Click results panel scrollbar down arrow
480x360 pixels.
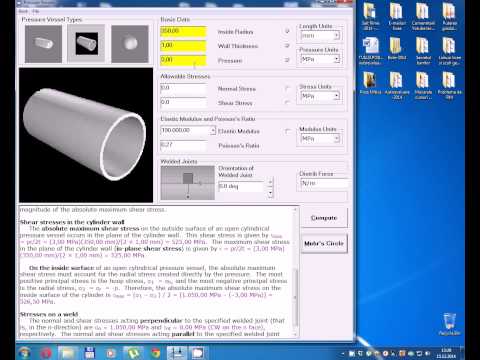click(295, 334)
